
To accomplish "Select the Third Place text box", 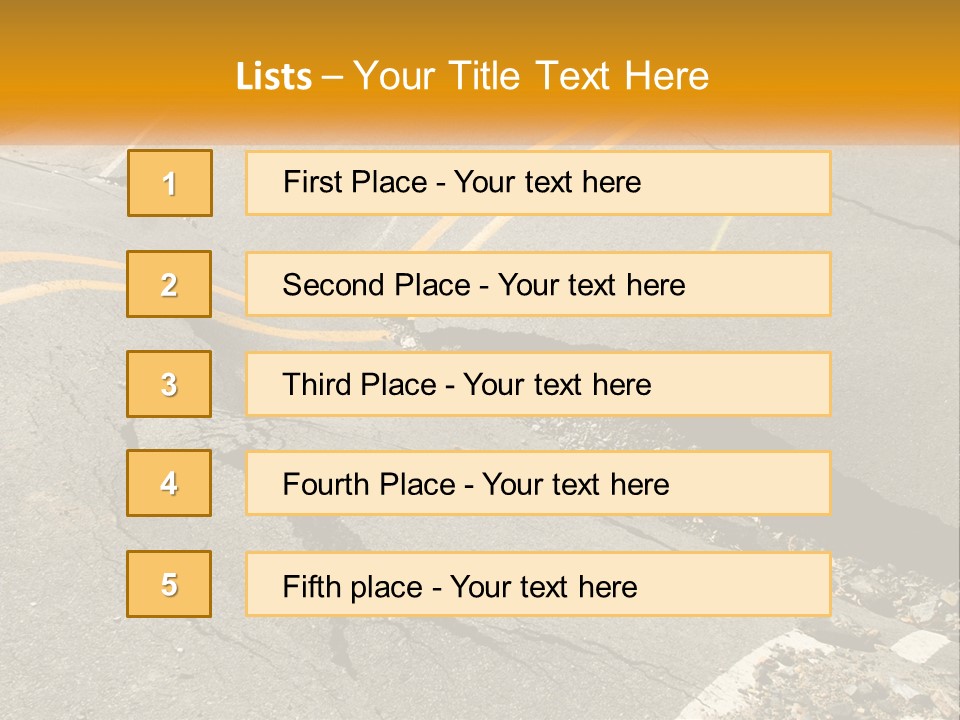I will tap(538, 384).
